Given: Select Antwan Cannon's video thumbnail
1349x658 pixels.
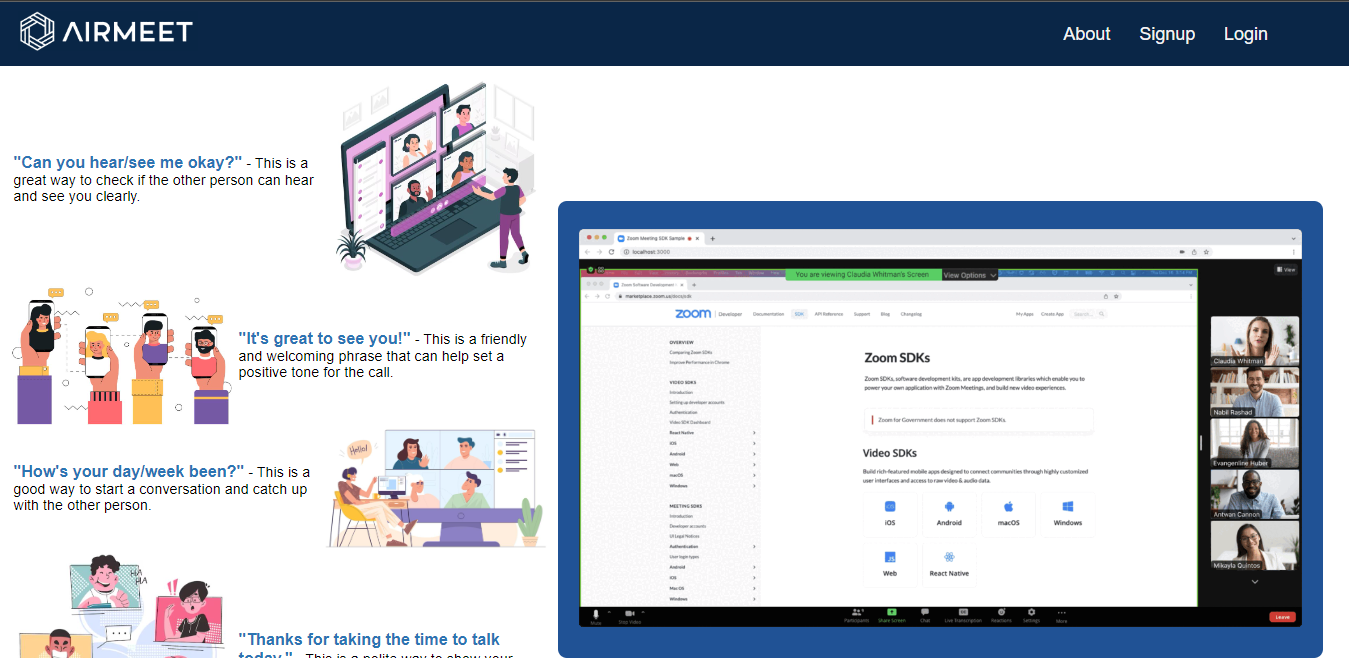Looking at the screenshot, I should coord(1255,494).
